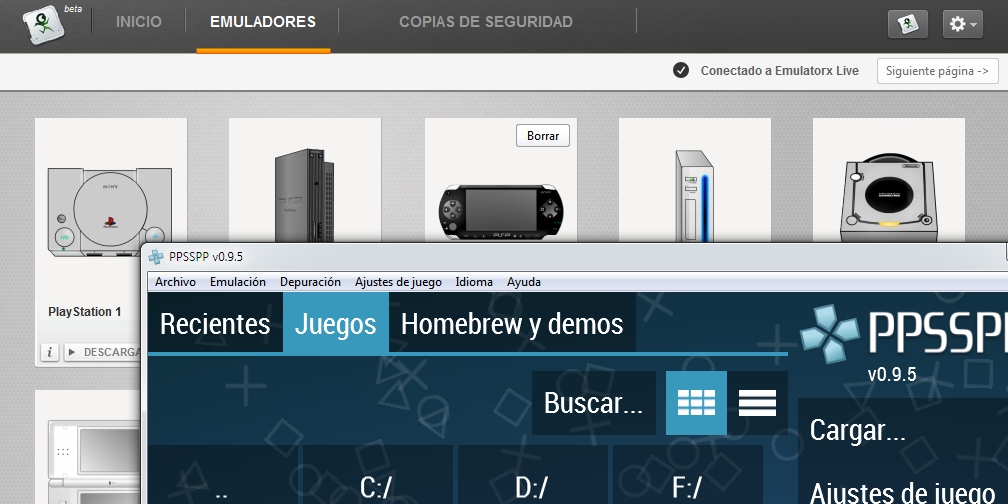1008x504 pixels.
Task: Switch to Homebrew y demos tab
Action: (512, 323)
